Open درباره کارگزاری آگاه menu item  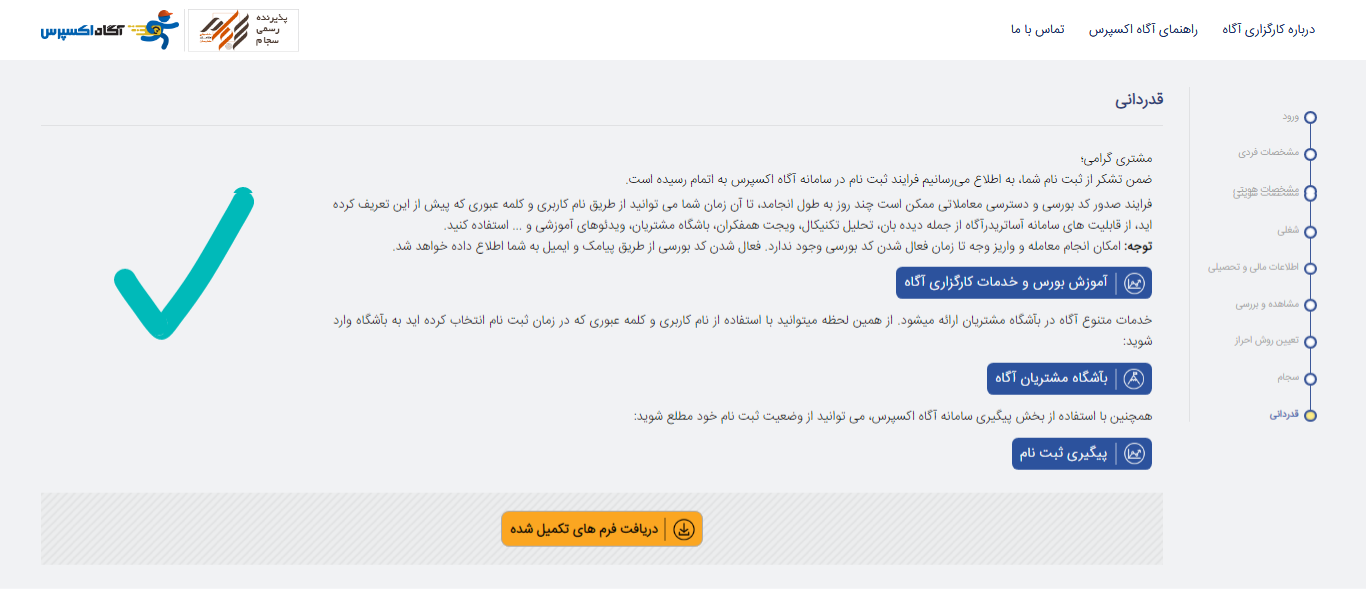click(x=1268, y=29)
